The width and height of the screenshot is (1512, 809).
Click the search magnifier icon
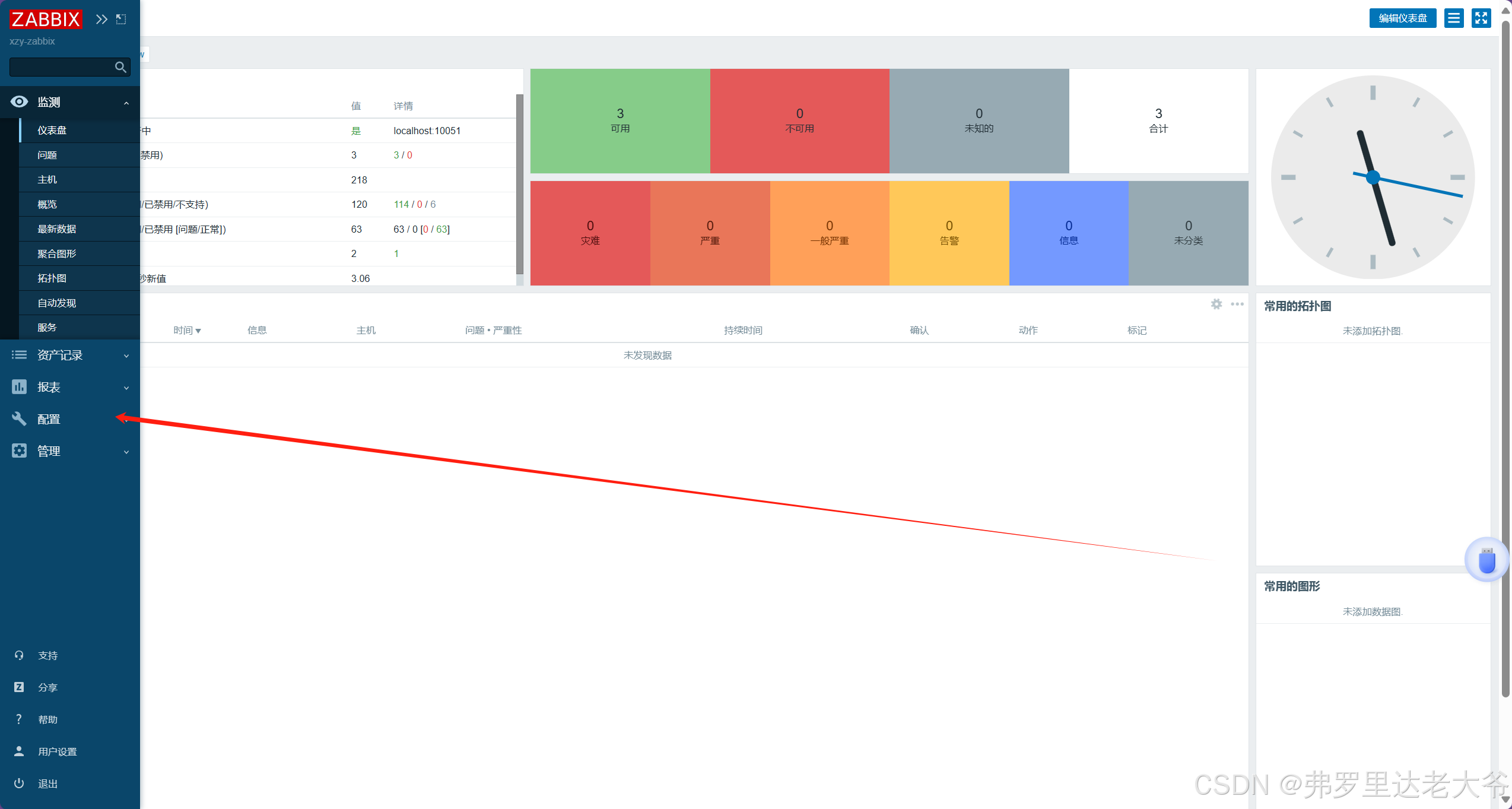(x=120, y=67)
